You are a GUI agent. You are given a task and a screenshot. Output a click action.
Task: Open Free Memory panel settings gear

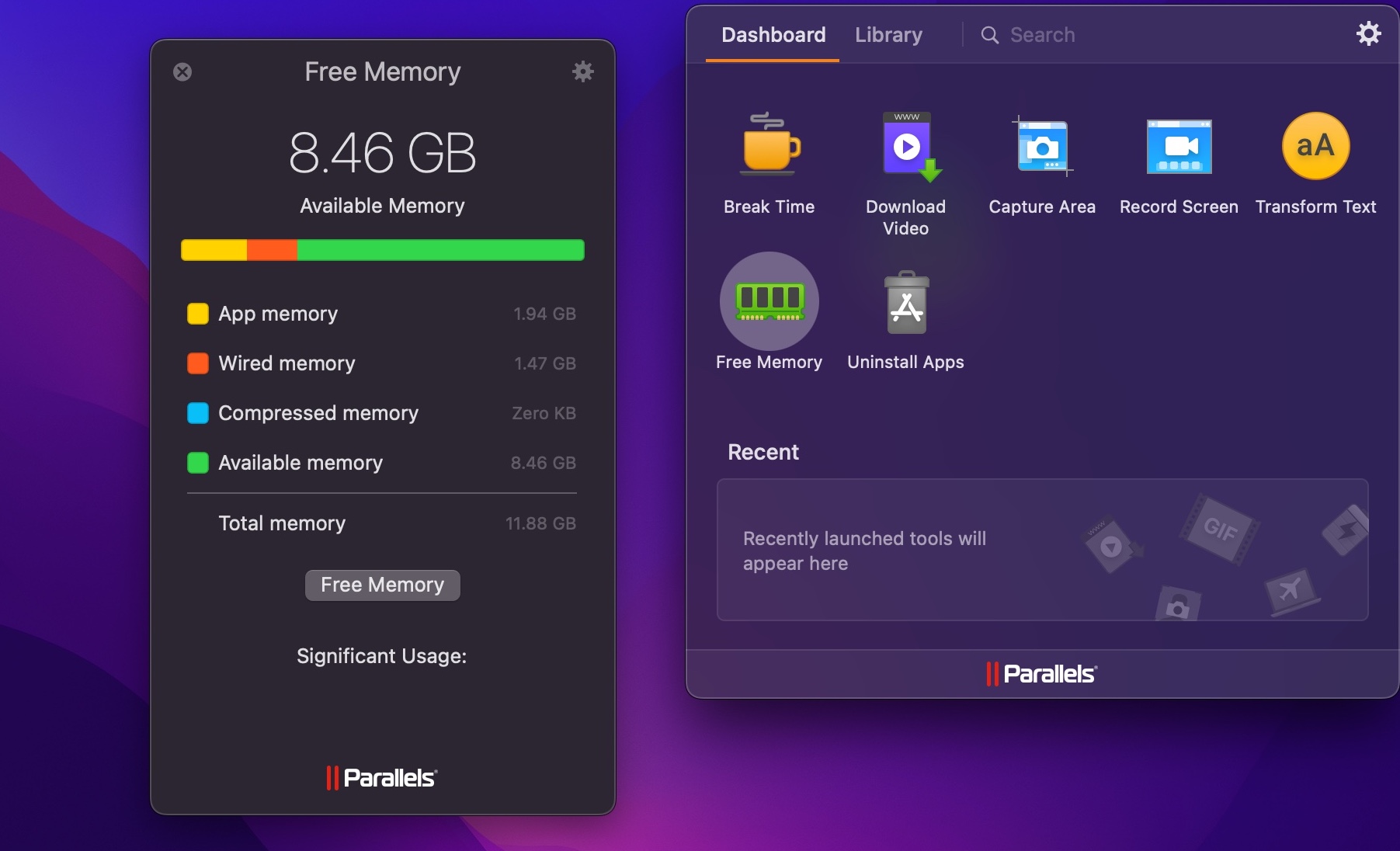pyautogui.click(x=582, y=71)
